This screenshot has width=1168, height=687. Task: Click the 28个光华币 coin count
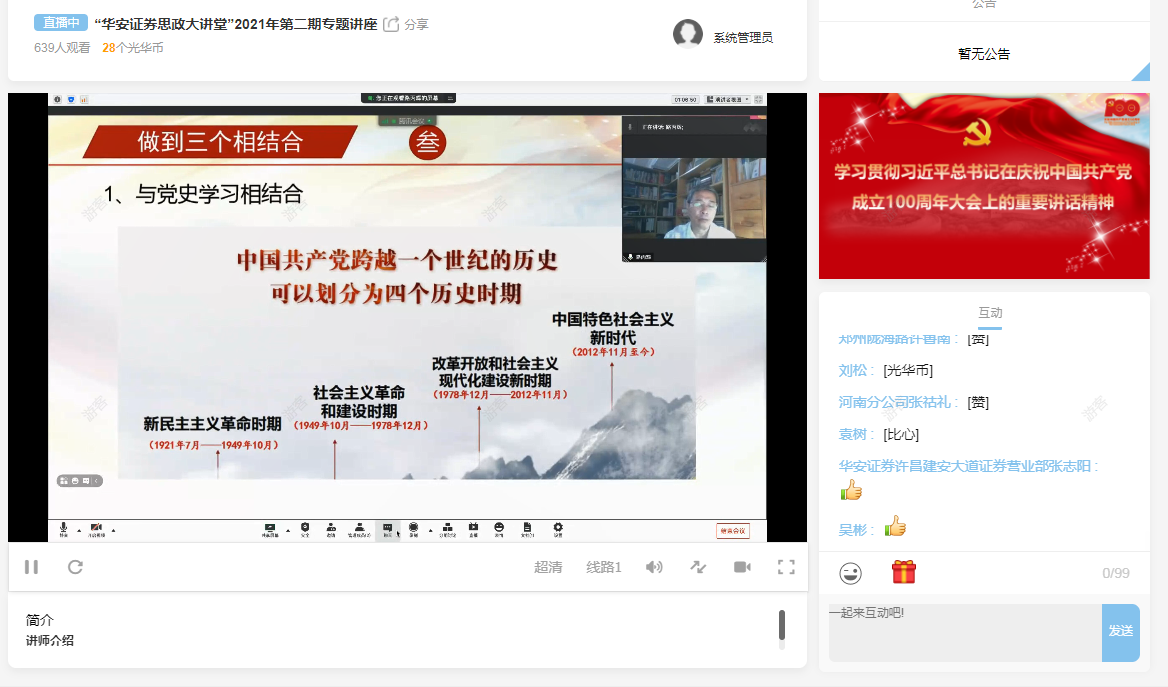133,48
